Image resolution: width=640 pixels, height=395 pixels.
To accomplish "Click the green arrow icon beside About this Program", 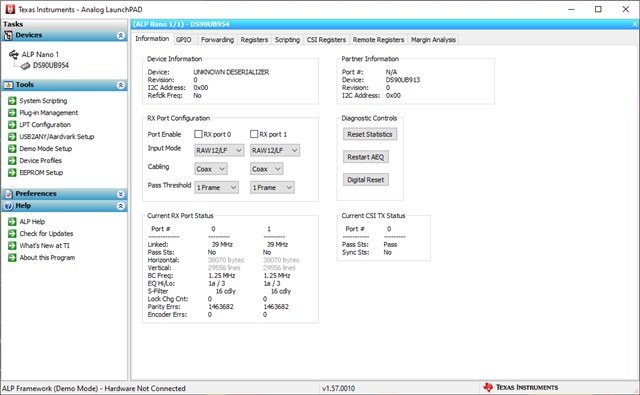I will click(12, 257).
